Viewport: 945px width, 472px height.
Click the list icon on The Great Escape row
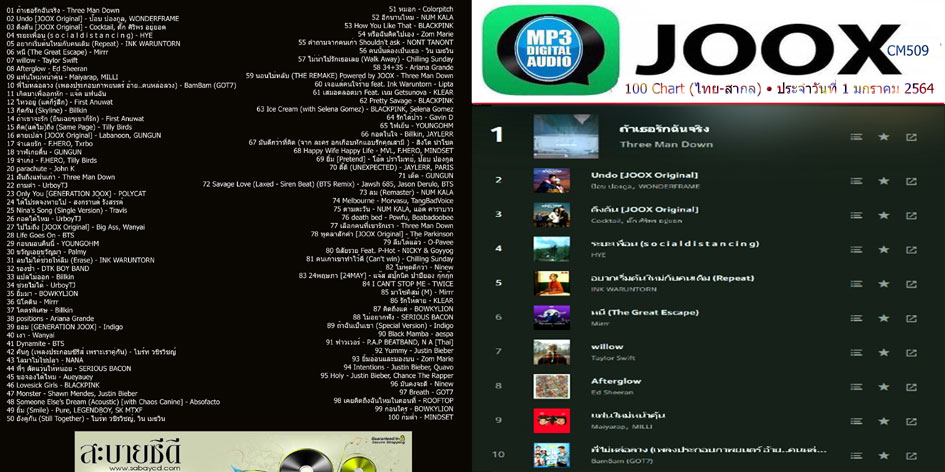pos(856,318)
